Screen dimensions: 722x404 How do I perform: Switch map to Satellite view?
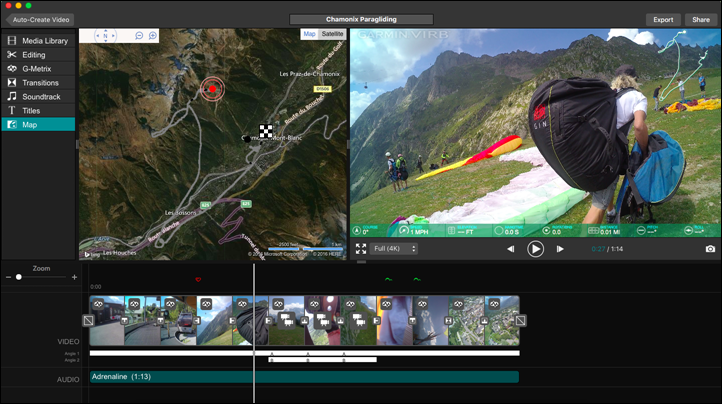tap(333, 34)
